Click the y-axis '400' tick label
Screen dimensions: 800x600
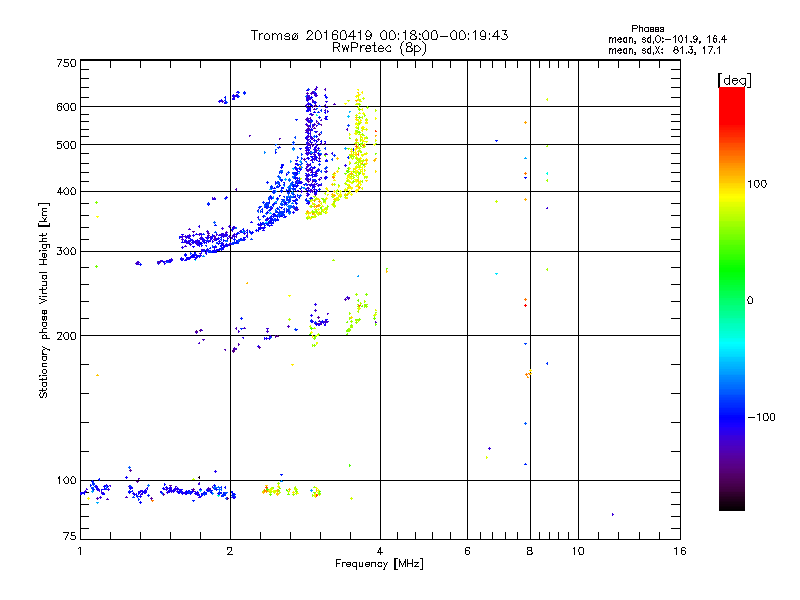pyautogui.click(x=66, y=192)
